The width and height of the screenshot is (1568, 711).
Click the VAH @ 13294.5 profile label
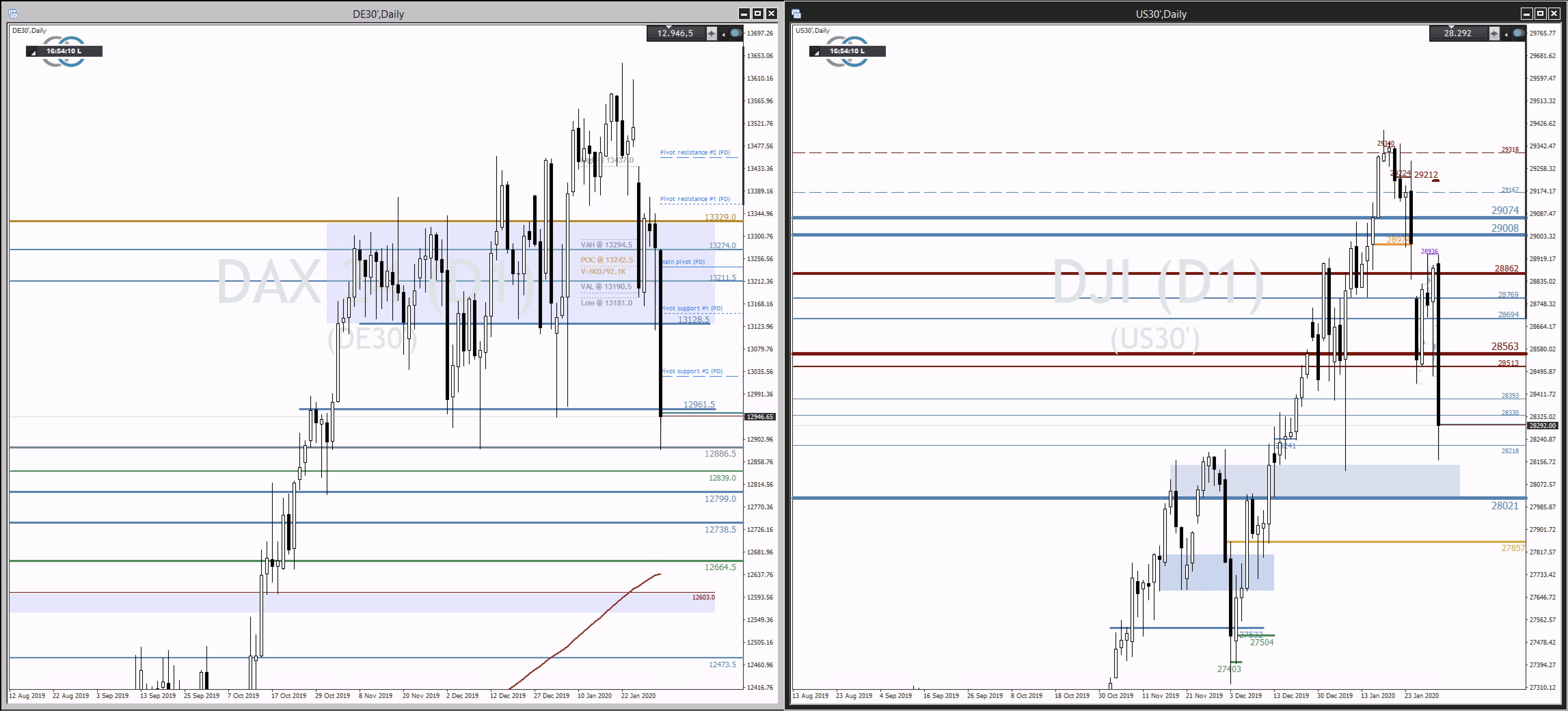[606, 245]
